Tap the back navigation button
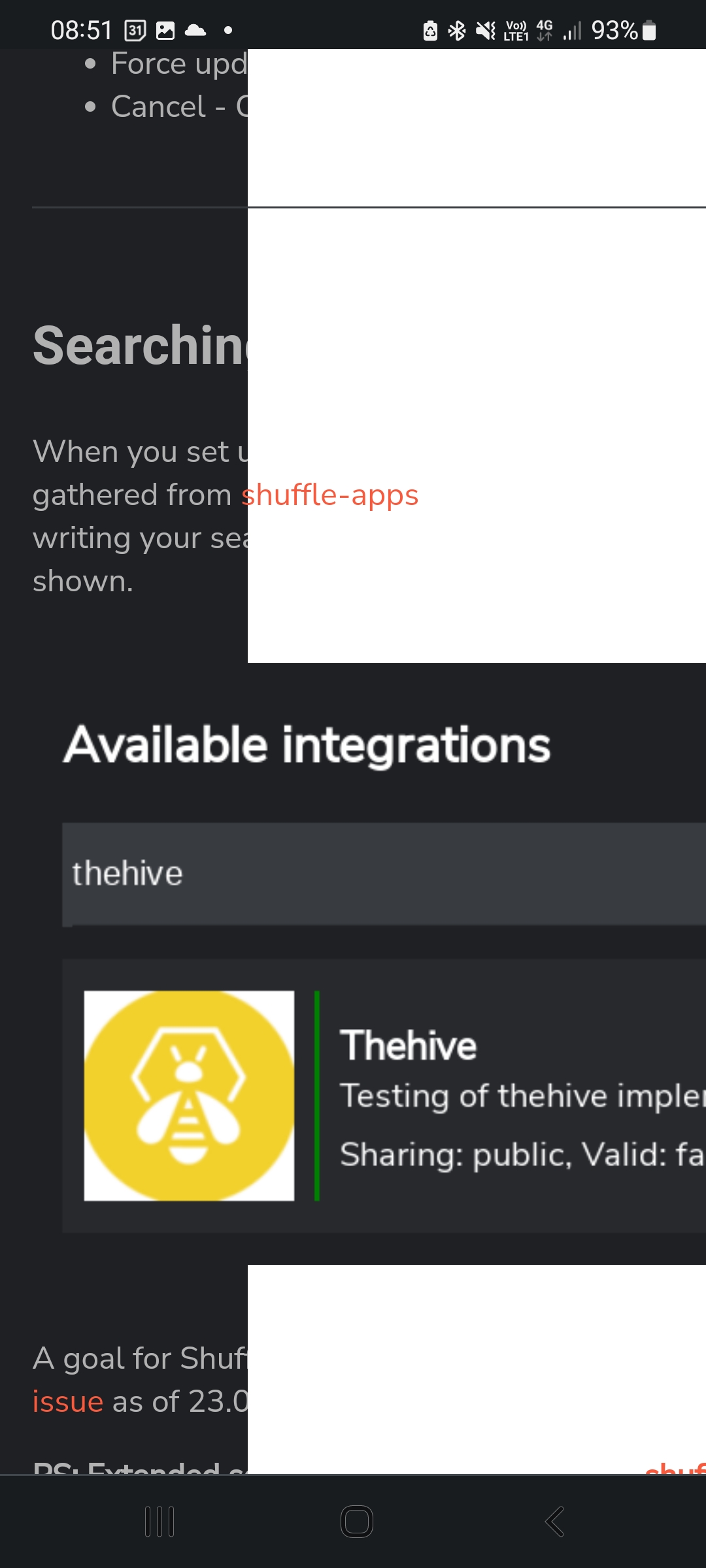Screen dimensions: 706x1568 pos(553,1520)
